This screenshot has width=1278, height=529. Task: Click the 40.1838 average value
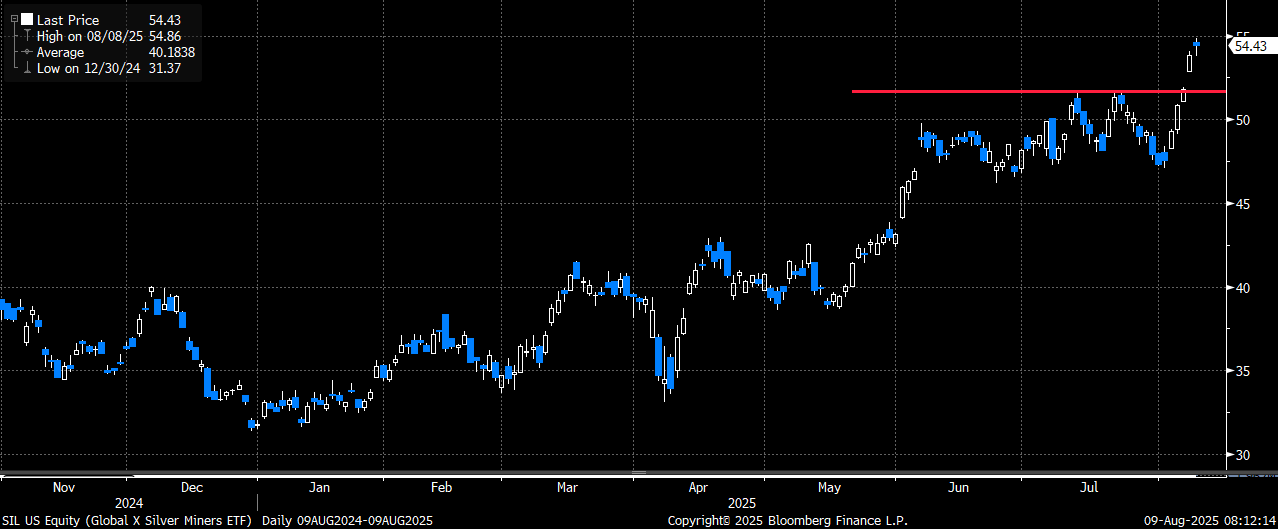click(x=171, y=52)
